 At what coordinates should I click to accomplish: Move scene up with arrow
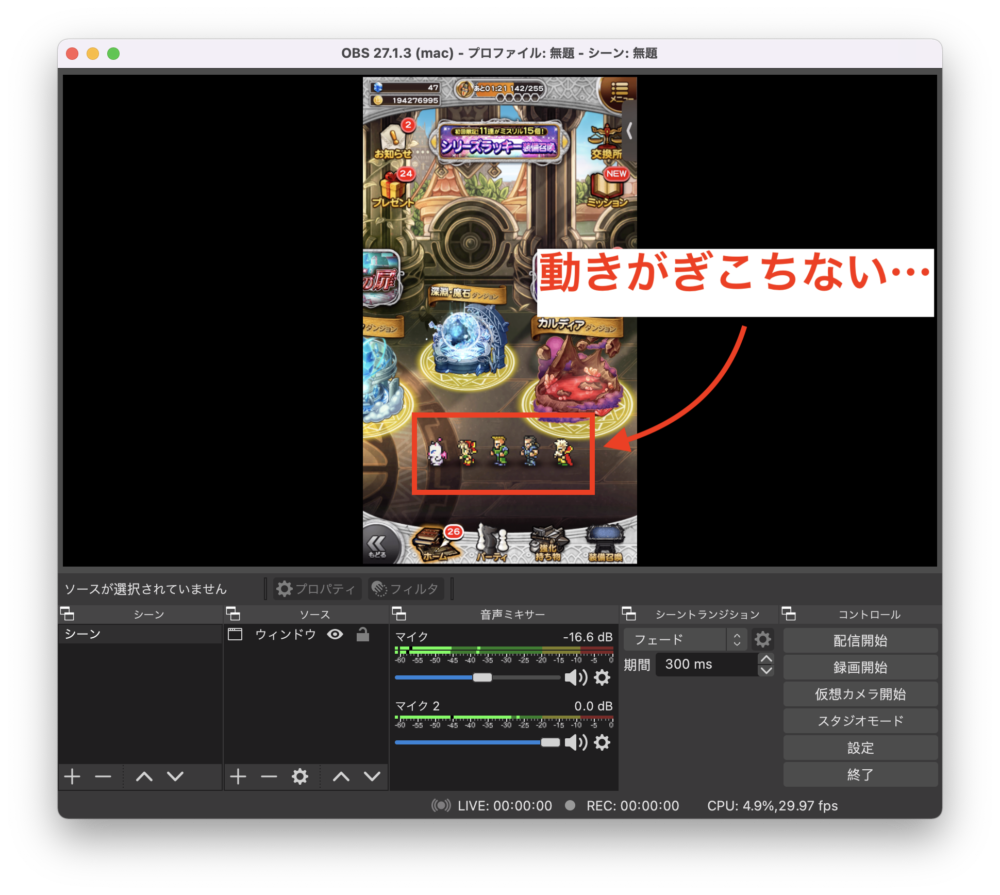(144, 776)
